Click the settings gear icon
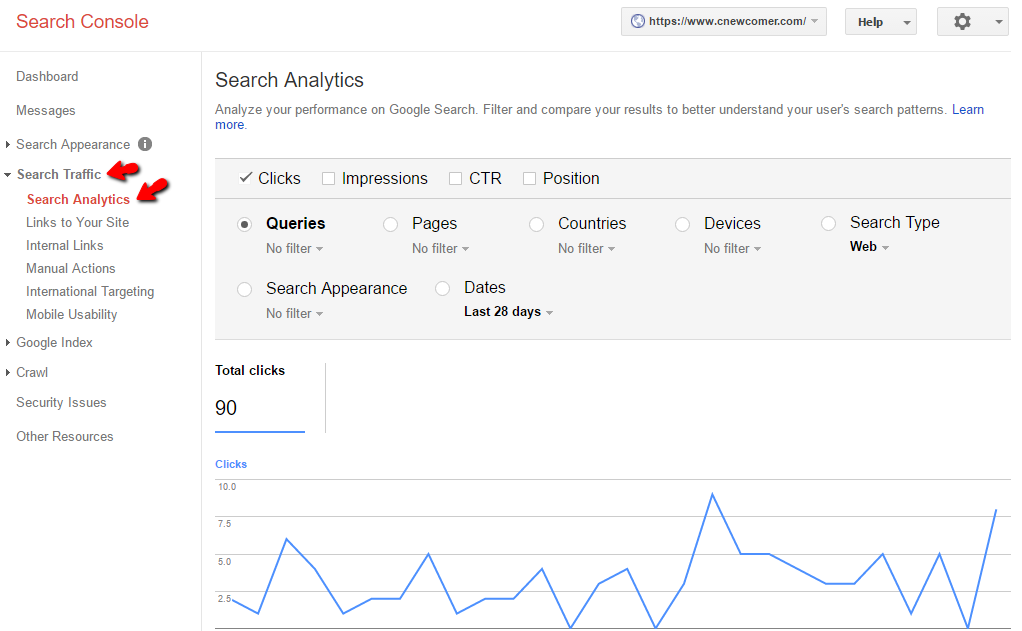Image resolution: width=1022 pixels, height=631 pixels. pyautogui.click(x=962, y=22)
